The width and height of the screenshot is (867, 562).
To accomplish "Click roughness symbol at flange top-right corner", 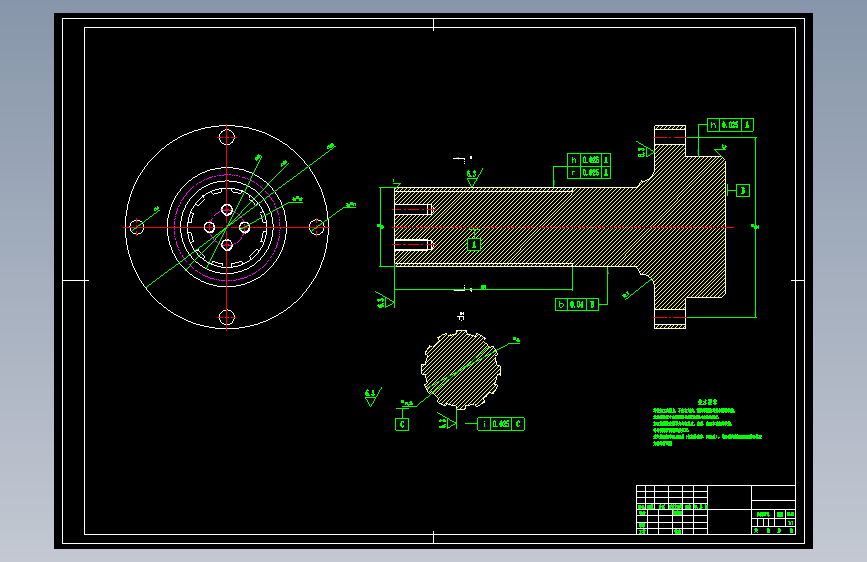I will click(721, 150).
